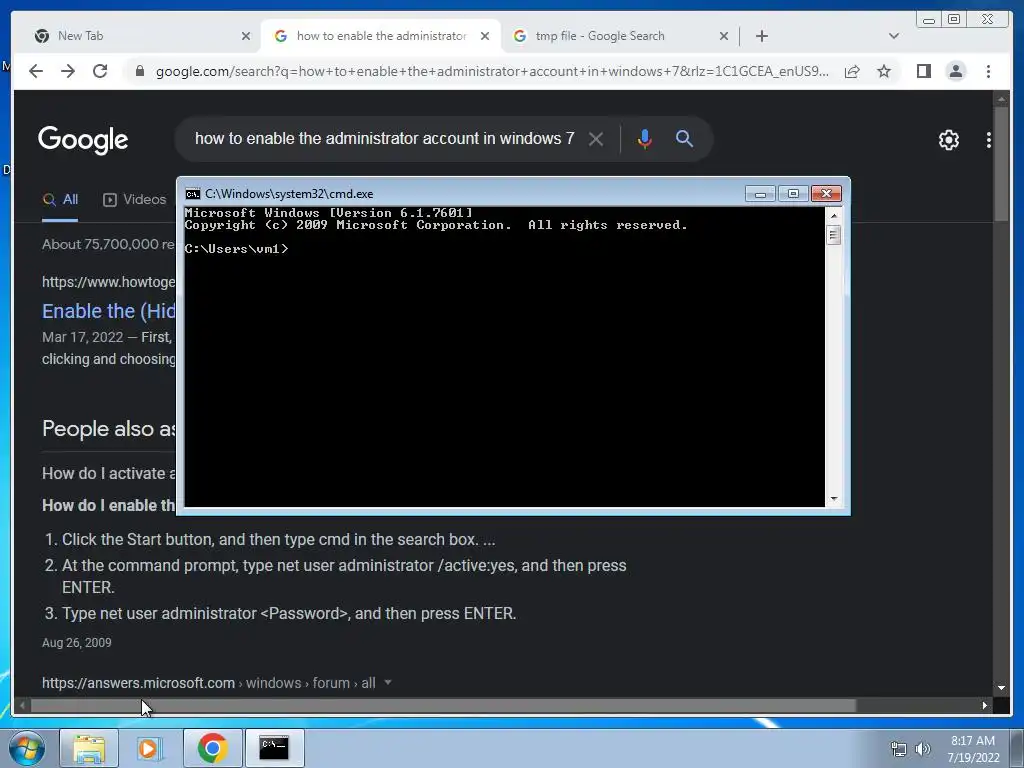The width and height of the screenshot is (1024, 768).
Task: Click horizontal scrollbar right arrow
Action: click(985, 705)
